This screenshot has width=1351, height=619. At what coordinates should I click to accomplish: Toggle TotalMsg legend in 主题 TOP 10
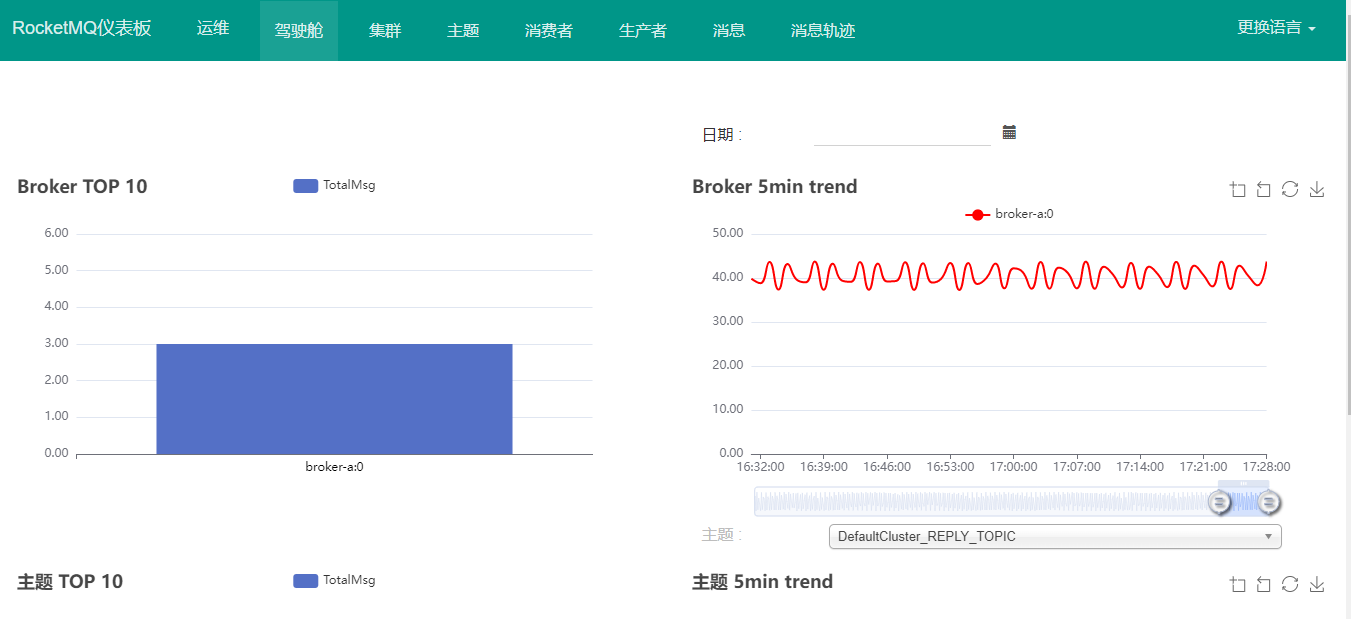334,580
